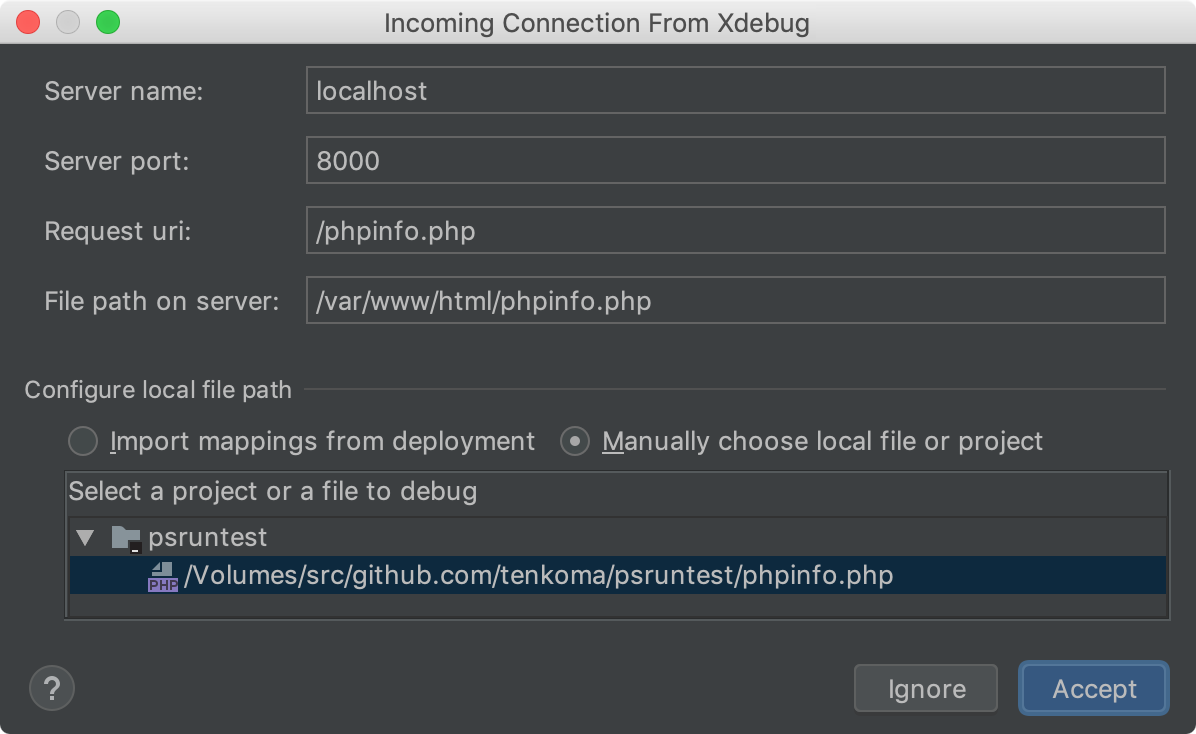
Task: Click the green zoom window button
Action: [x=107, y=22]
